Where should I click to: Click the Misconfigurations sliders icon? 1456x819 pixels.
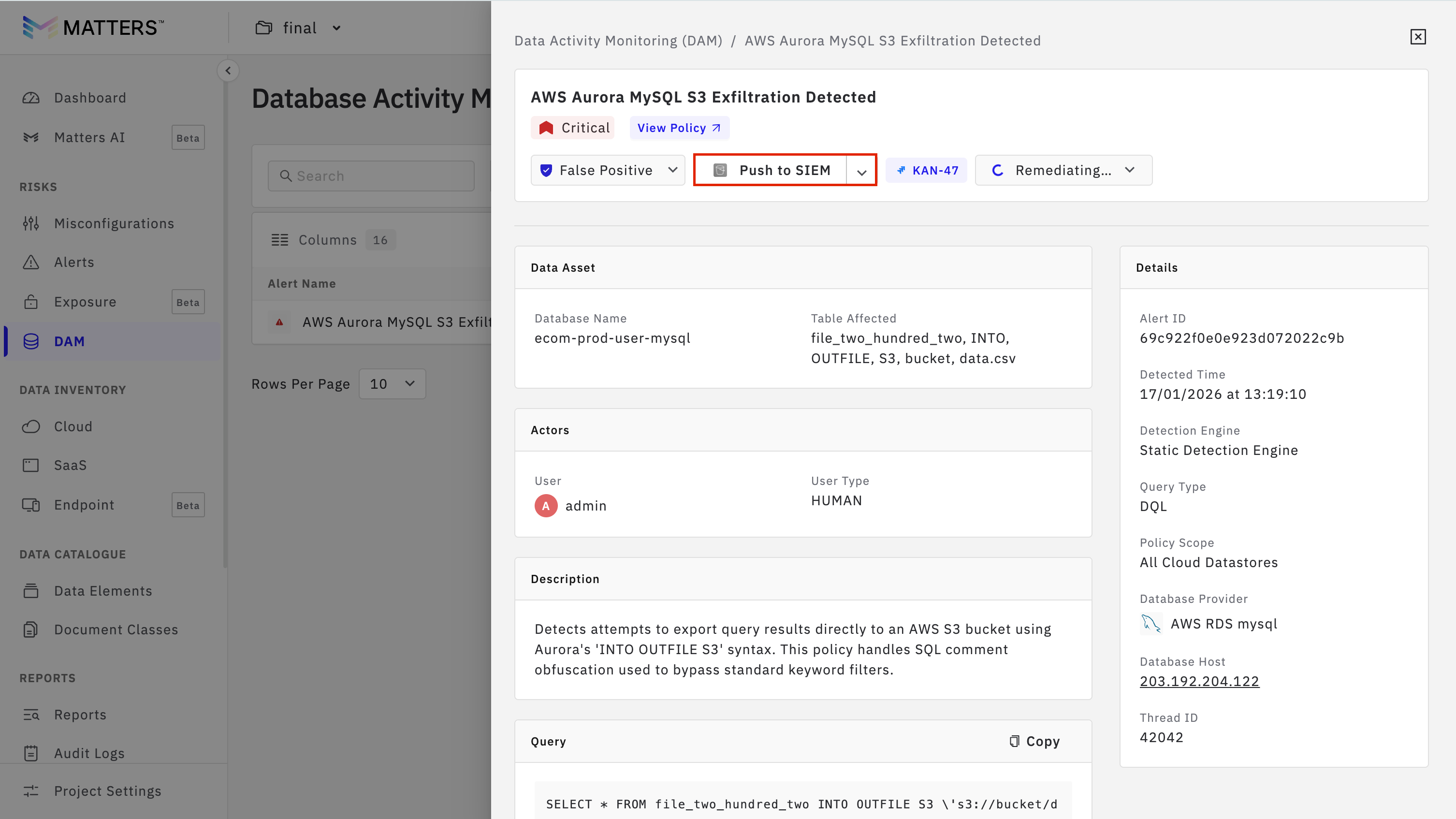(x=31, y=223)
